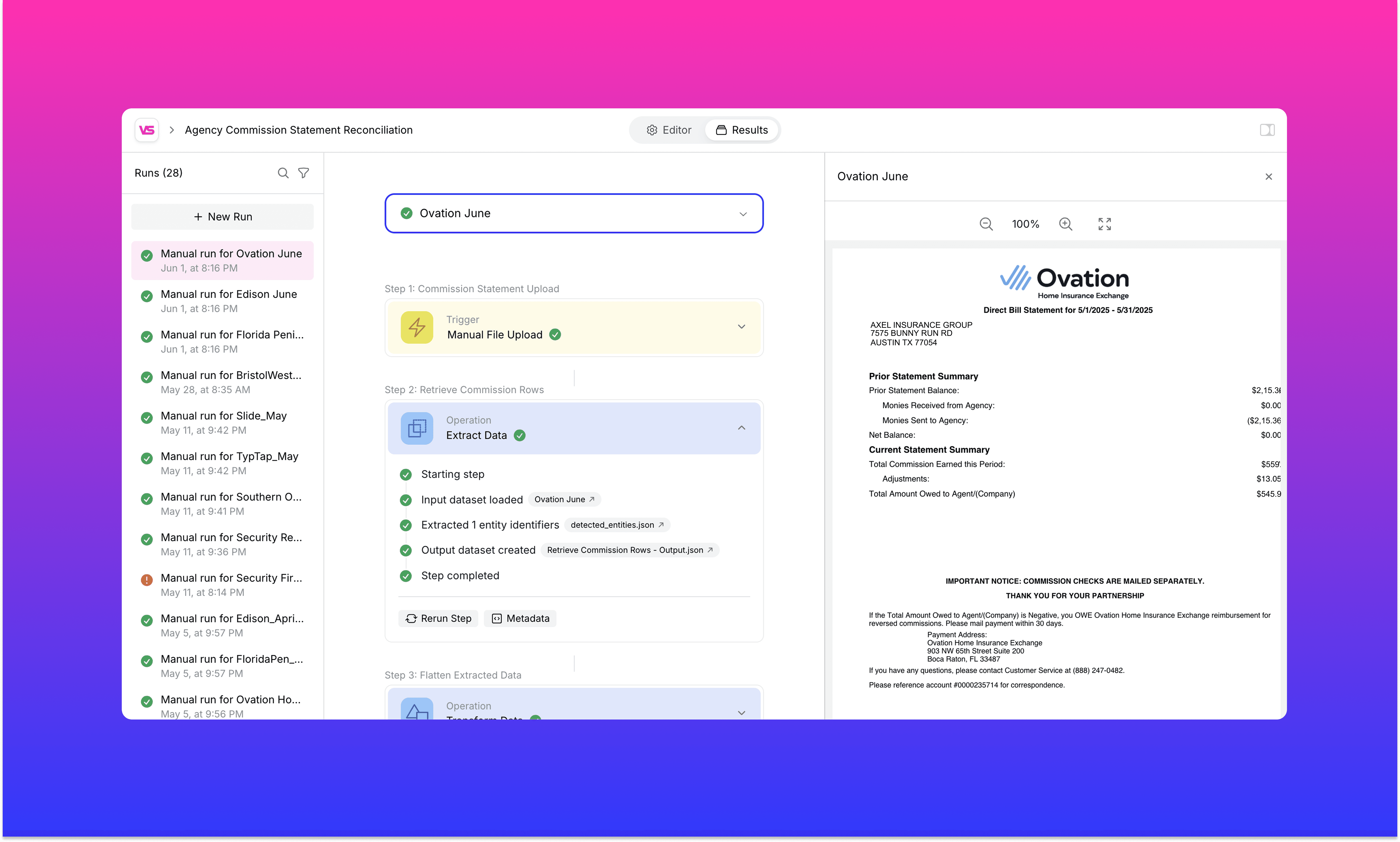The width and height of the screenshot is (1400, 842).
Task: Search runs with the magnifier icon
Action: [283, 173]
